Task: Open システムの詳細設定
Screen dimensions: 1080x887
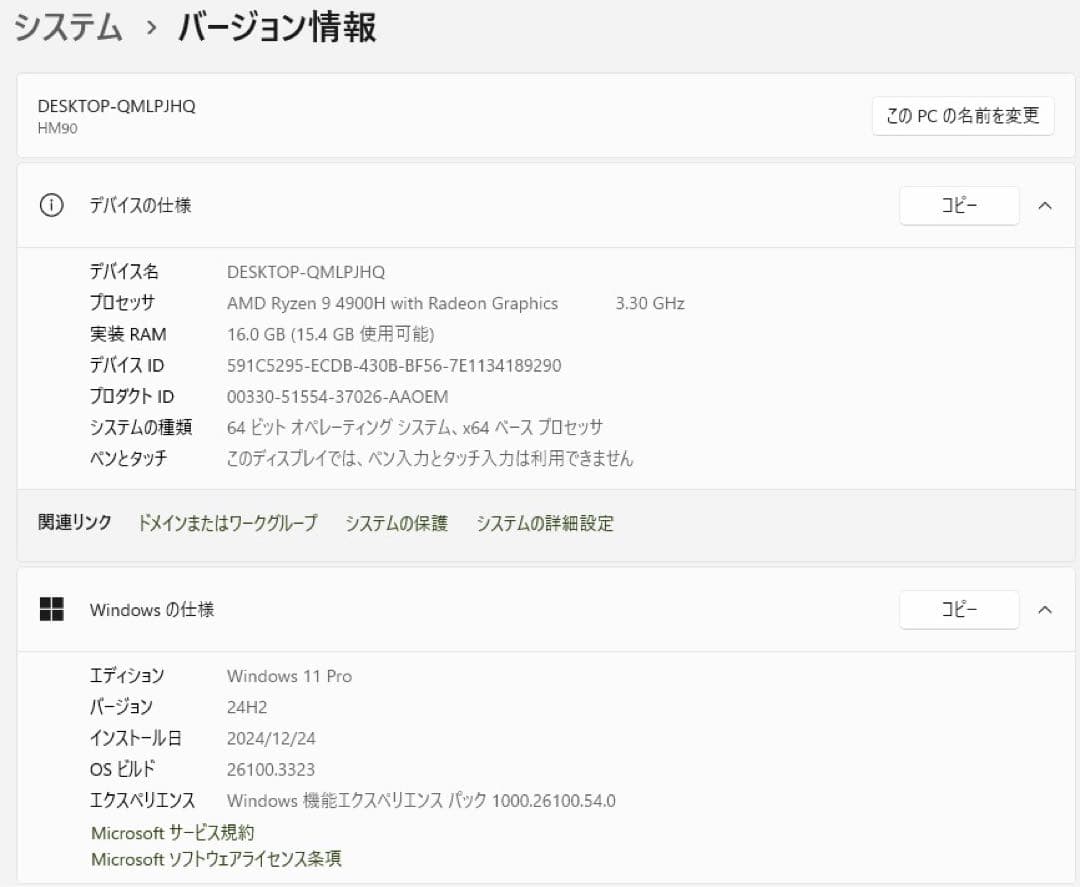Action: tap(546, 522)
